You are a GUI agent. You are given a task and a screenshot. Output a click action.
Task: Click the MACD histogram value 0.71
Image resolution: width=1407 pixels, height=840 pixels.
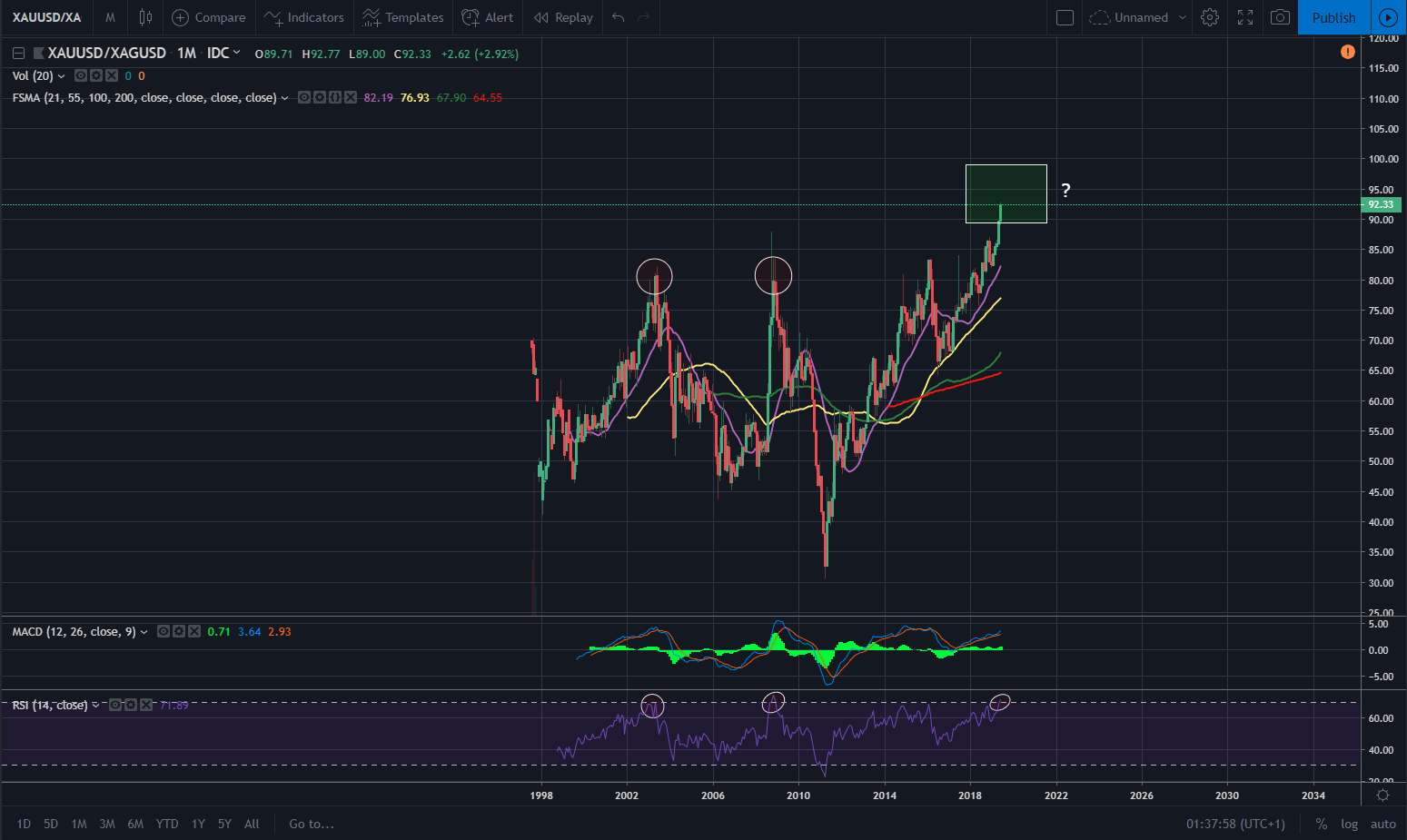219,632
